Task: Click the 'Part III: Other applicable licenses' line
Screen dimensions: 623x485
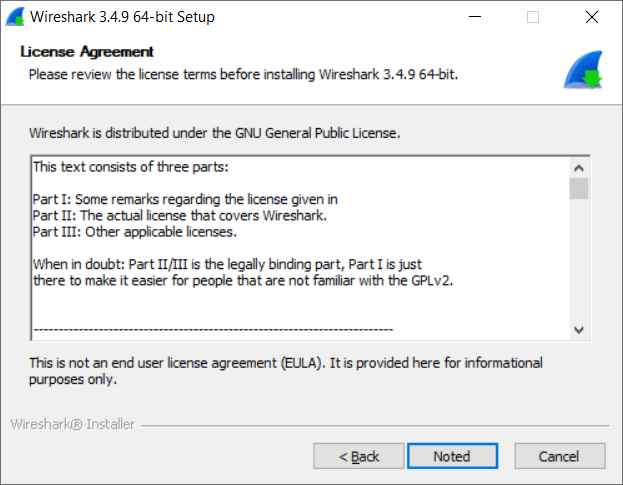Action: (135, 232)
